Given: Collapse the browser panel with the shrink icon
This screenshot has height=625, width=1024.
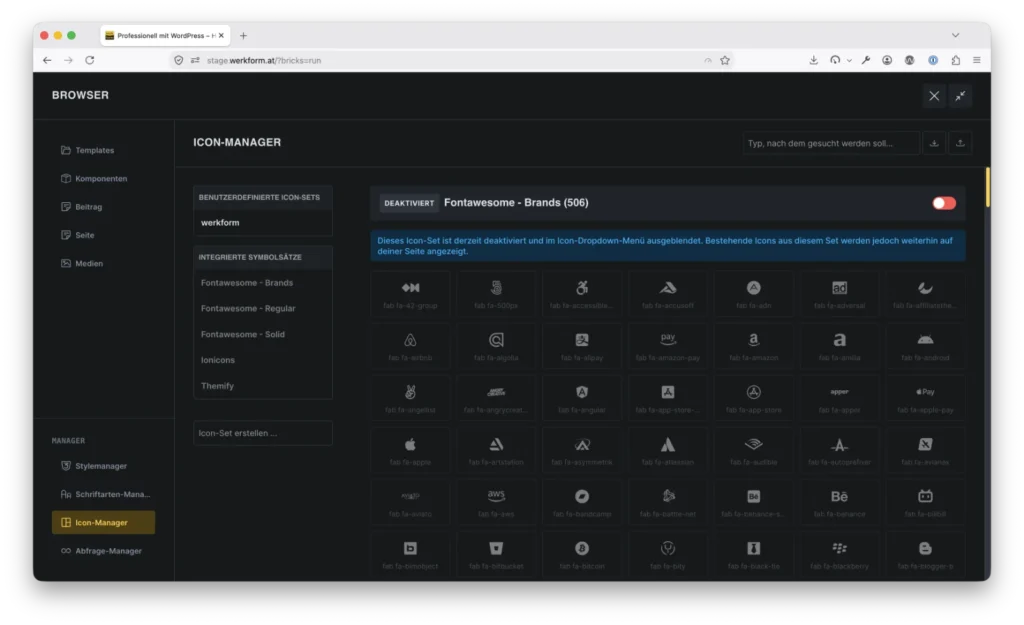Looking at the screenshot, I should tap(960, 96).
